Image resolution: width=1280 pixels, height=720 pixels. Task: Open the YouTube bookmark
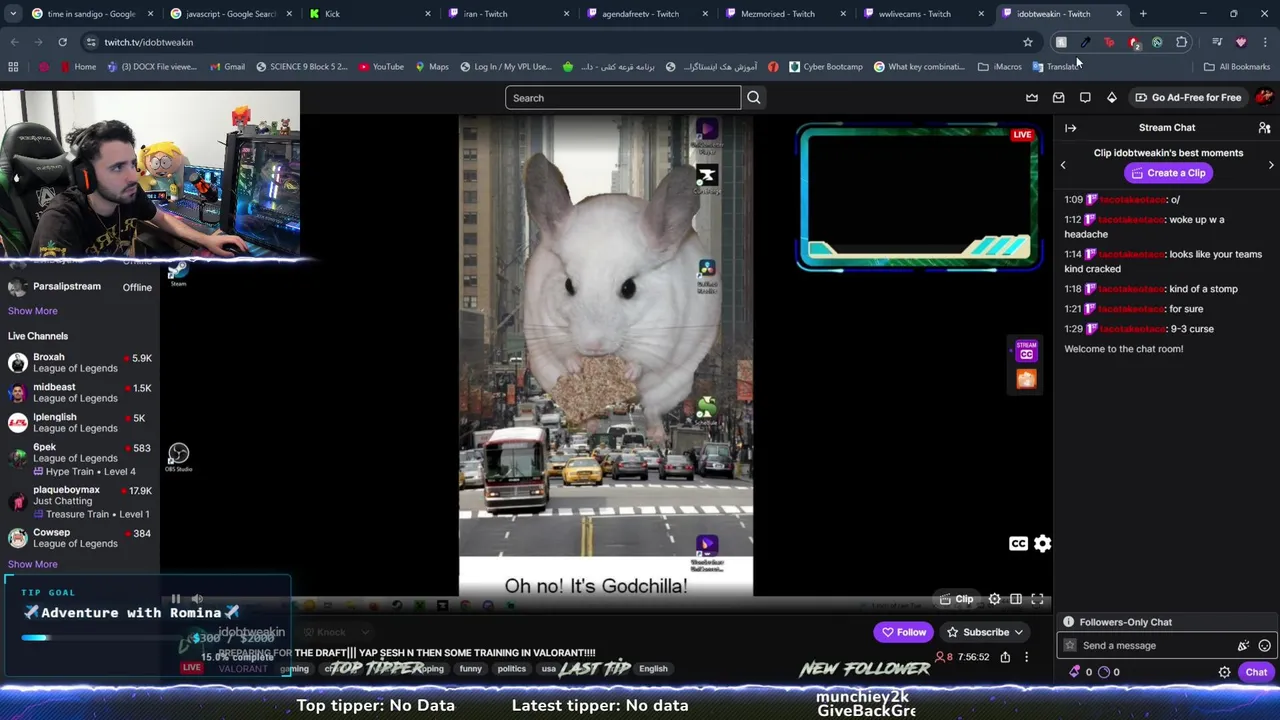(380, 67)
